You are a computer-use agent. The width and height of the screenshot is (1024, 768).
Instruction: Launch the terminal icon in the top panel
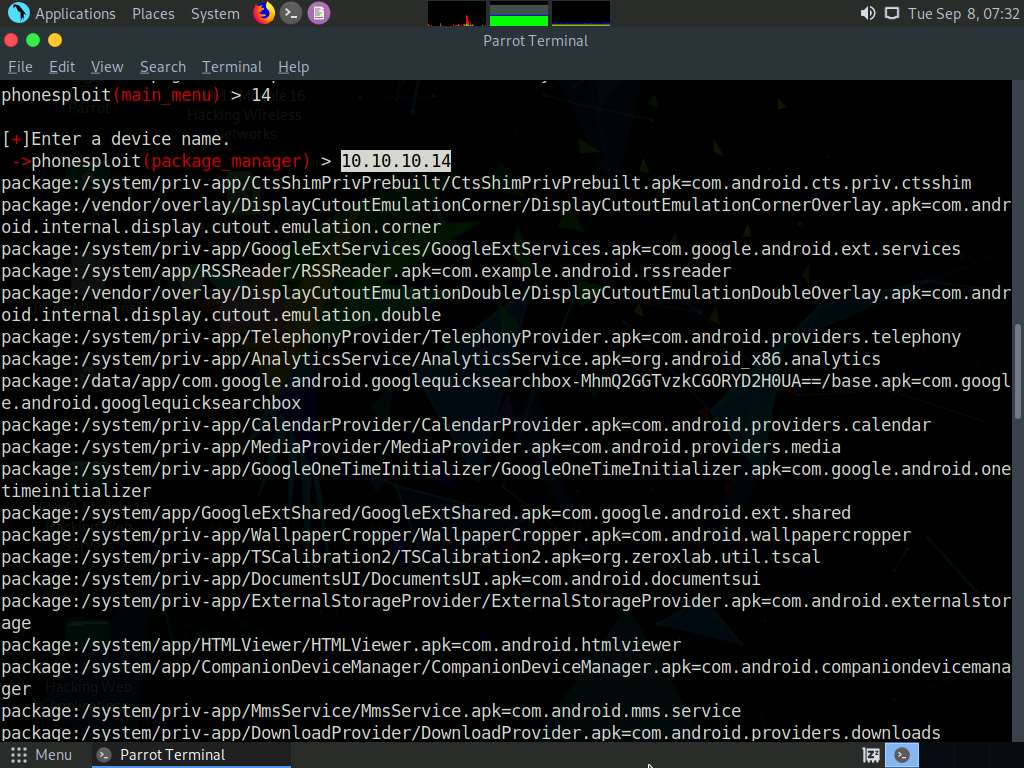pos(290,14)
